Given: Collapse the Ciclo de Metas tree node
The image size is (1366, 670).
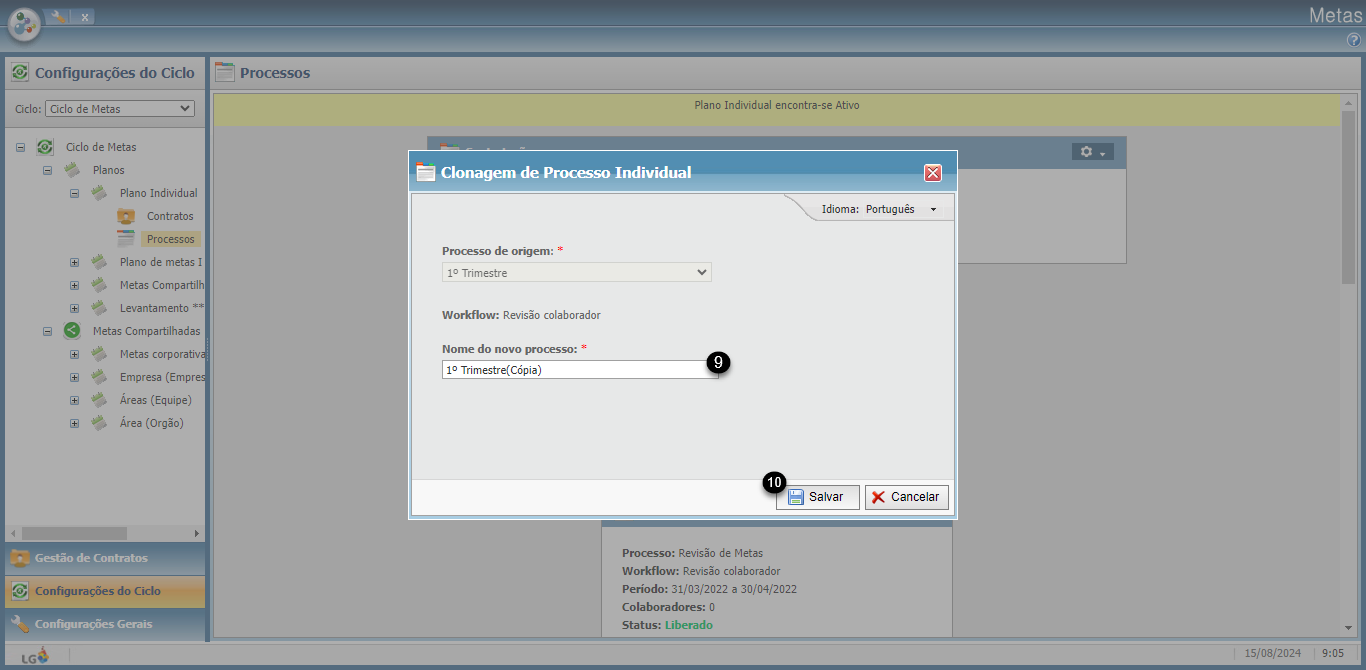Looking at the screenshot, I should (20, 147).
